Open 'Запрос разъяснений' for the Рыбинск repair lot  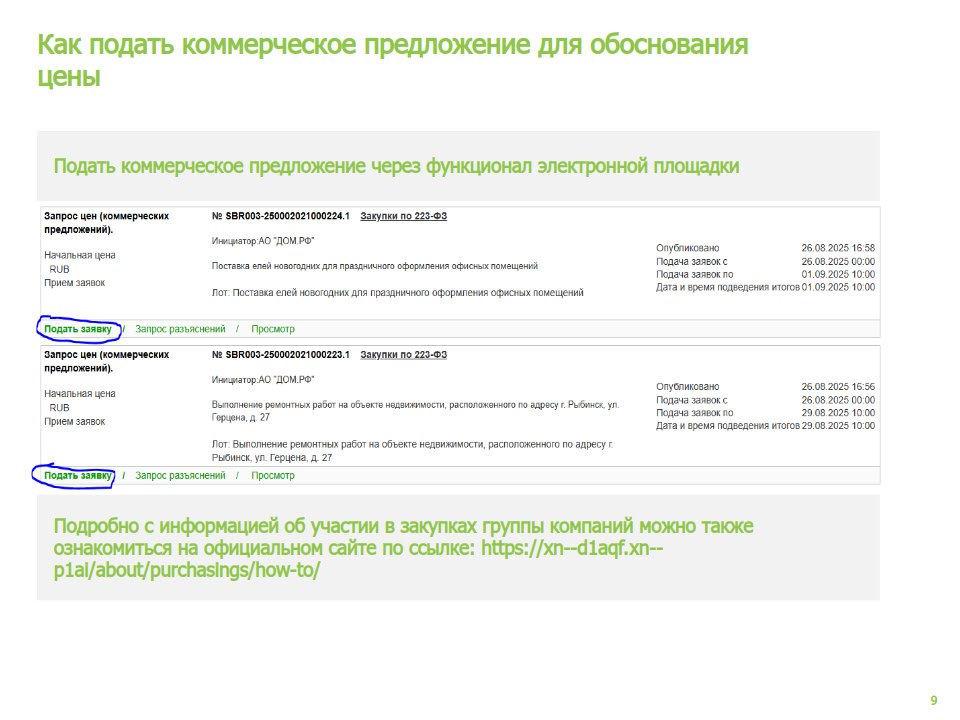tap(180, 476)
